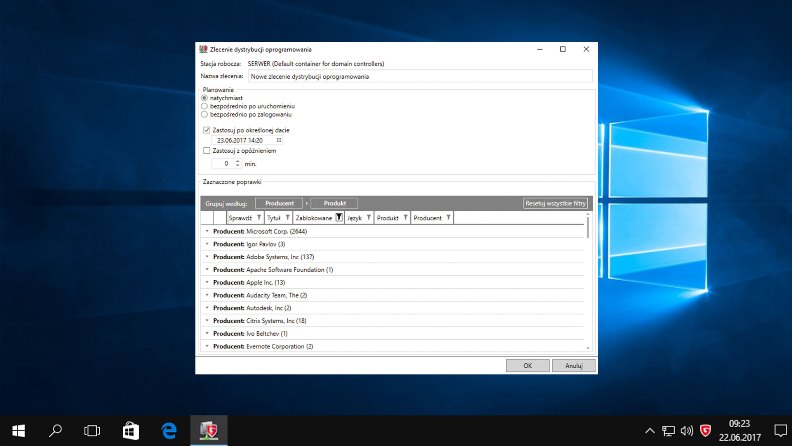The height and width of the screenshot is (446, 792).
Task: Open filter for the Tytuł column
Action: click(287, 218)
